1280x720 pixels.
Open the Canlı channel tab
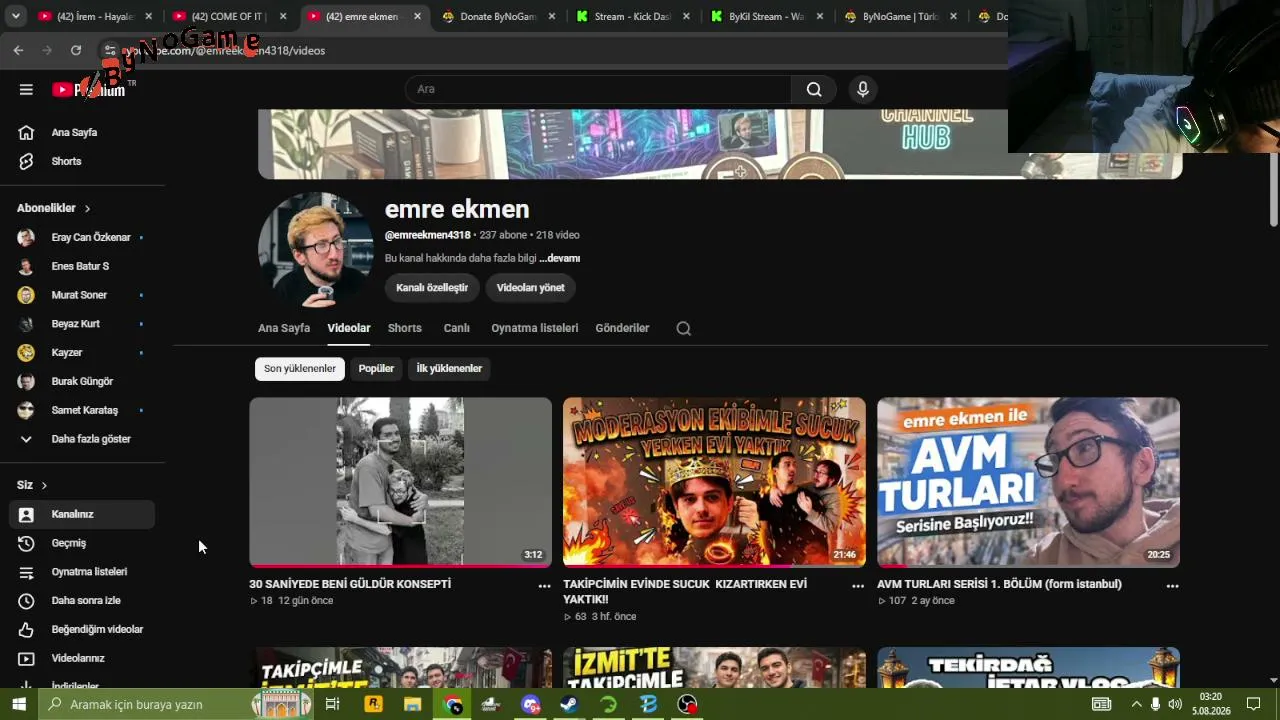[x=457, y=328]
